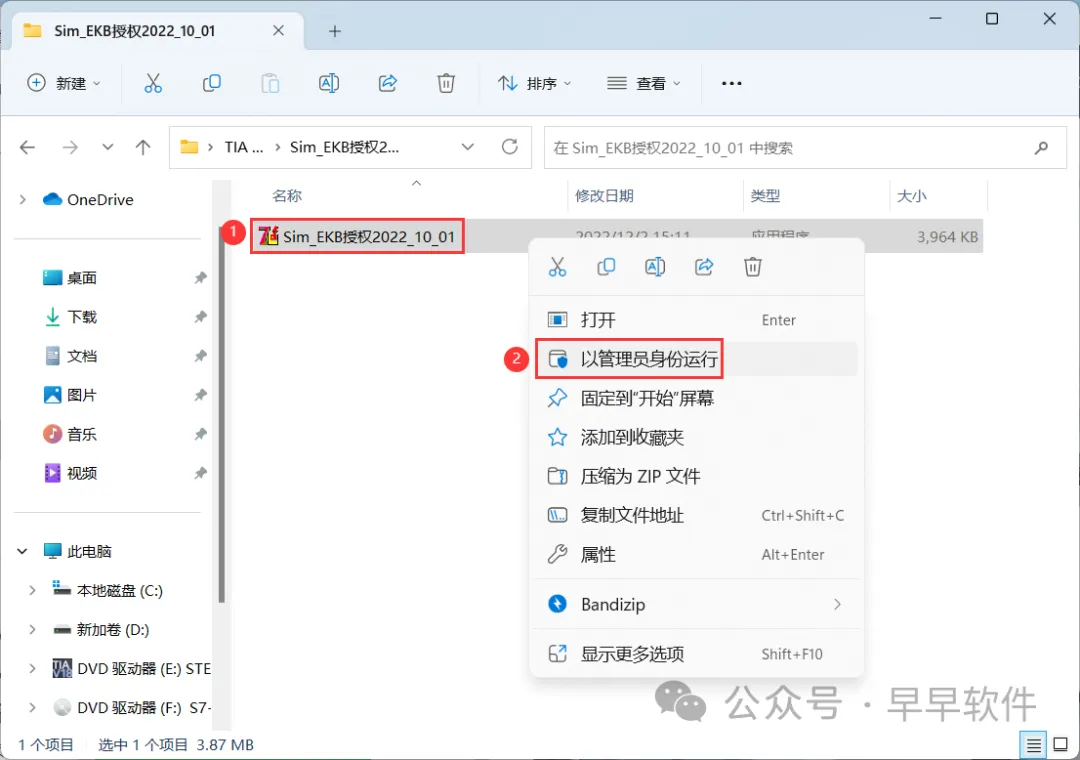Viewport: 1080px width, 760px height.
Task: Open the three-dot more options menu
Action: (731, 83)
